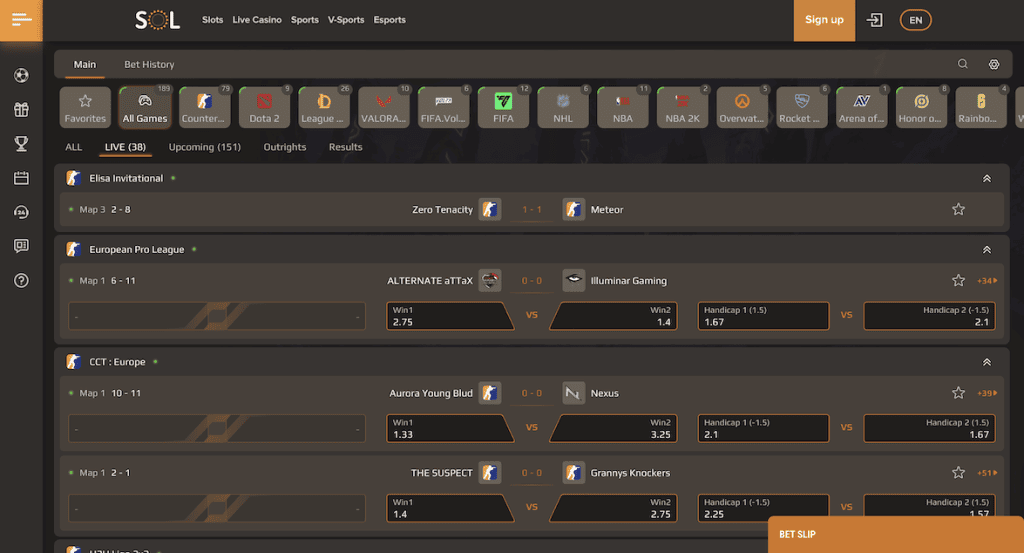The width and height of the screenshot is (1024, 553).
Task: Open the chat news sidebar icon
Action: (21, 246)
